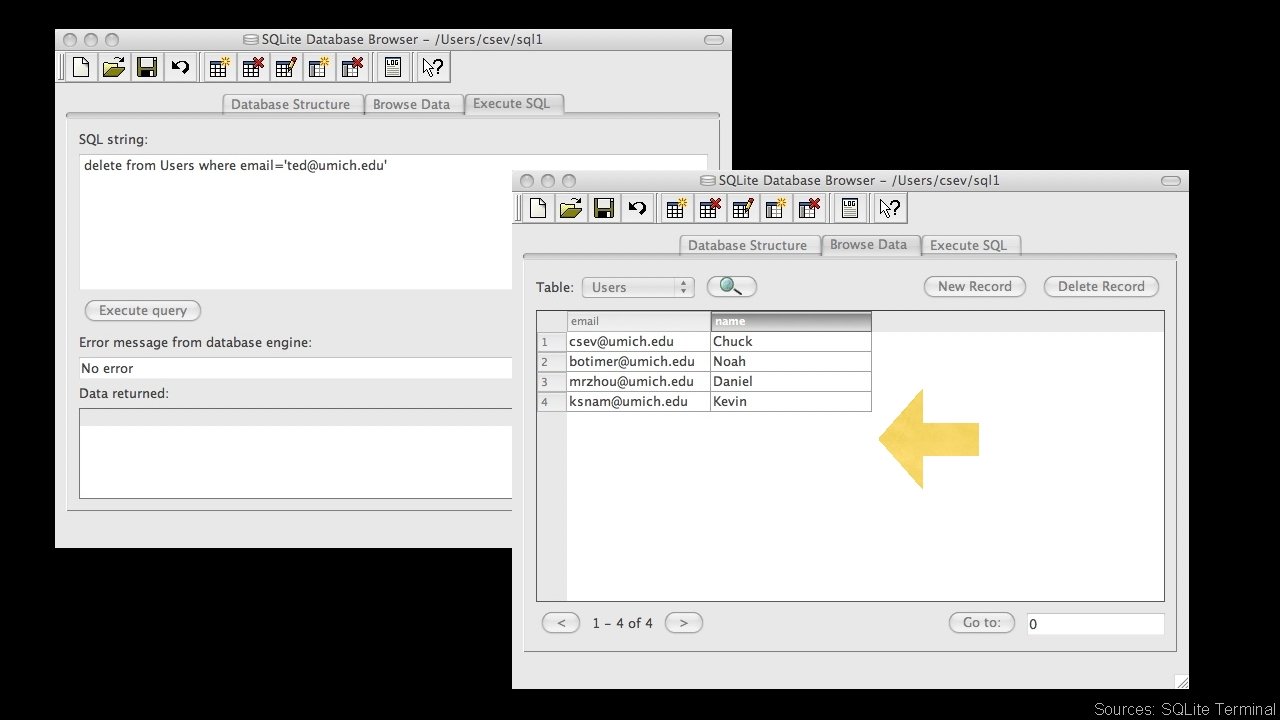Click What's This help cursor icon, front window
Screen dimensions: 1280x720
point(890,208)
